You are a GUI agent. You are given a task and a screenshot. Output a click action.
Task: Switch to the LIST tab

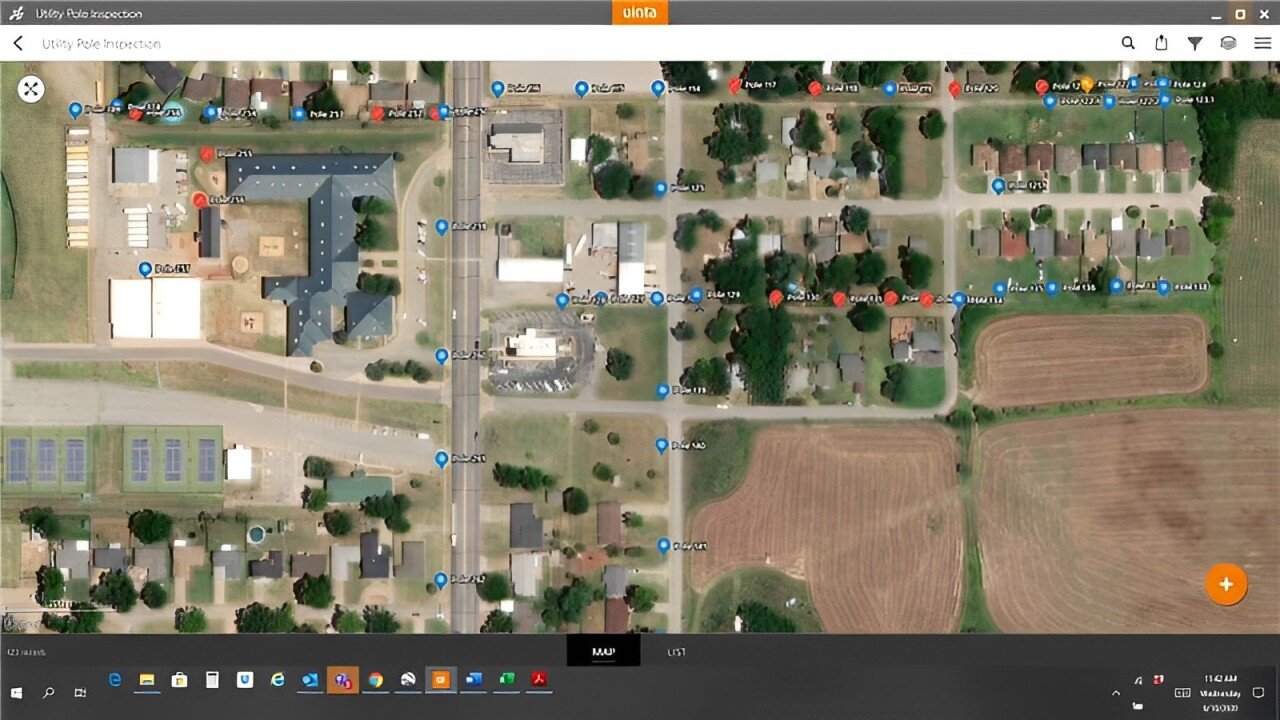click(677, 652)
